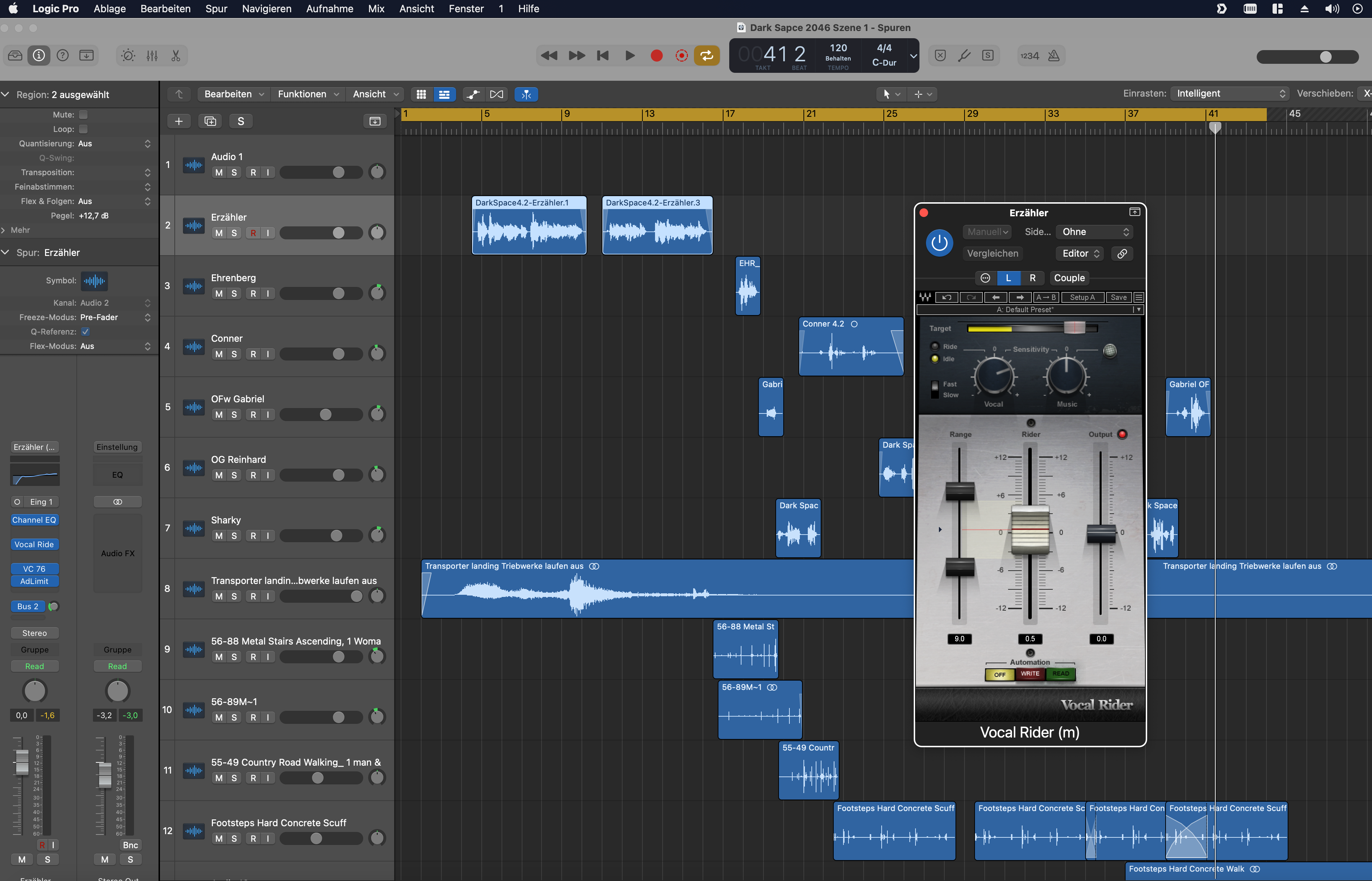Image resolution: width=1372 pixels, height=881 pixels.
Task: Toggle the Inspector info icon
Action: pos(39,56)
